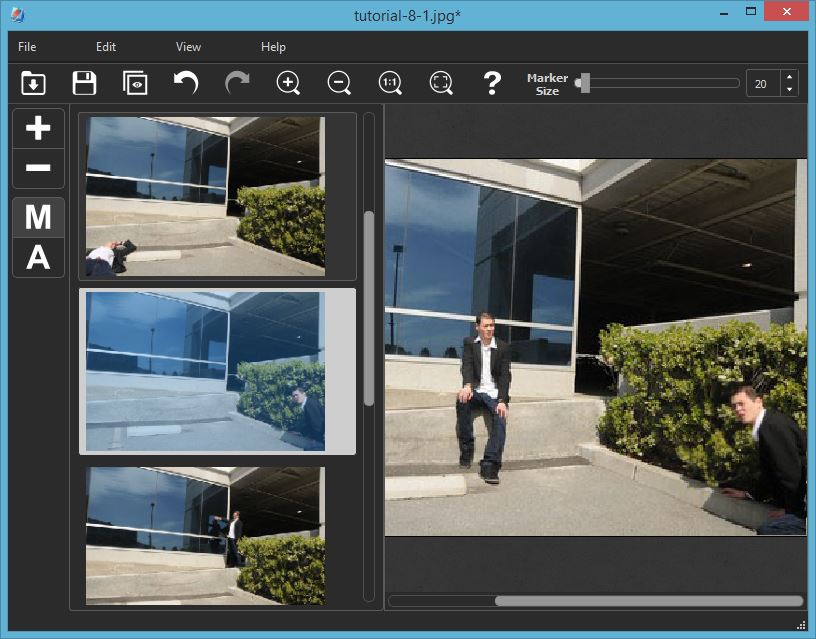
Task: Fit the image to the window
Action: pyautogui.click(x=440, y=83)
